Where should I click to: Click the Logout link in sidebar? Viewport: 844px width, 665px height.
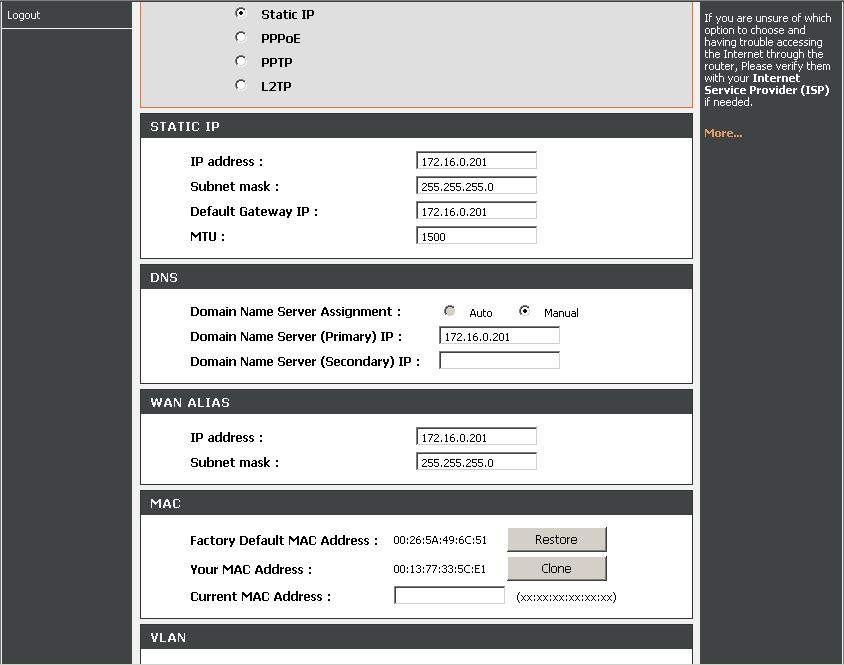pos(23,15)
